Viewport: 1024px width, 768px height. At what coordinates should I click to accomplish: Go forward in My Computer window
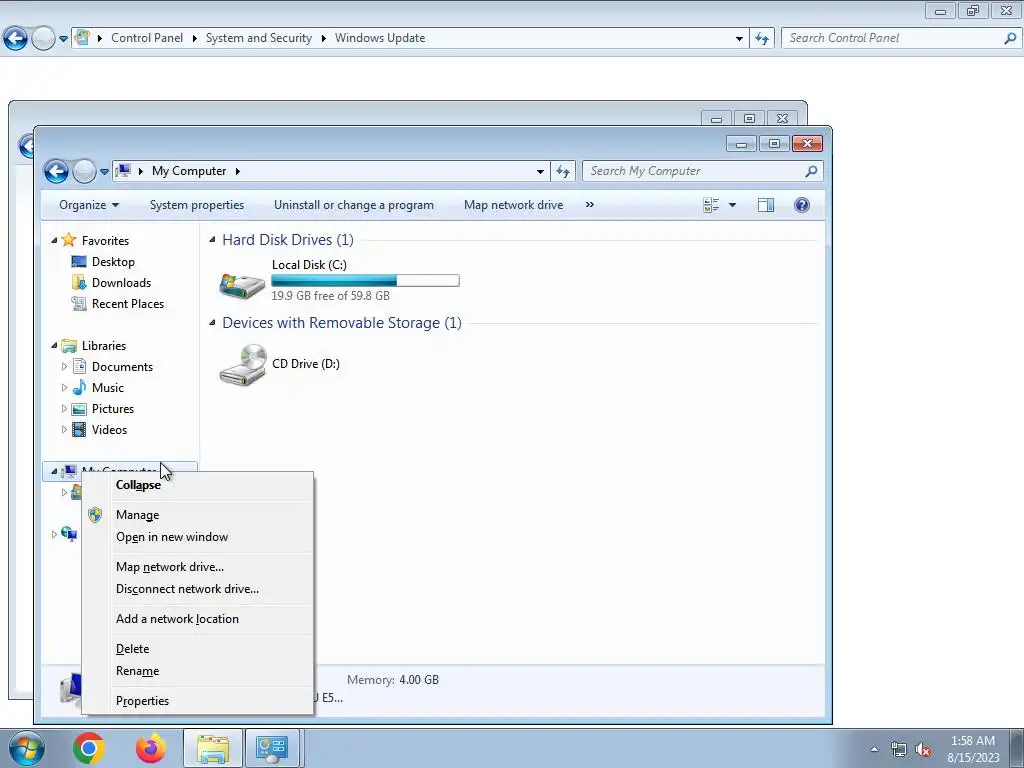(84, 172)
